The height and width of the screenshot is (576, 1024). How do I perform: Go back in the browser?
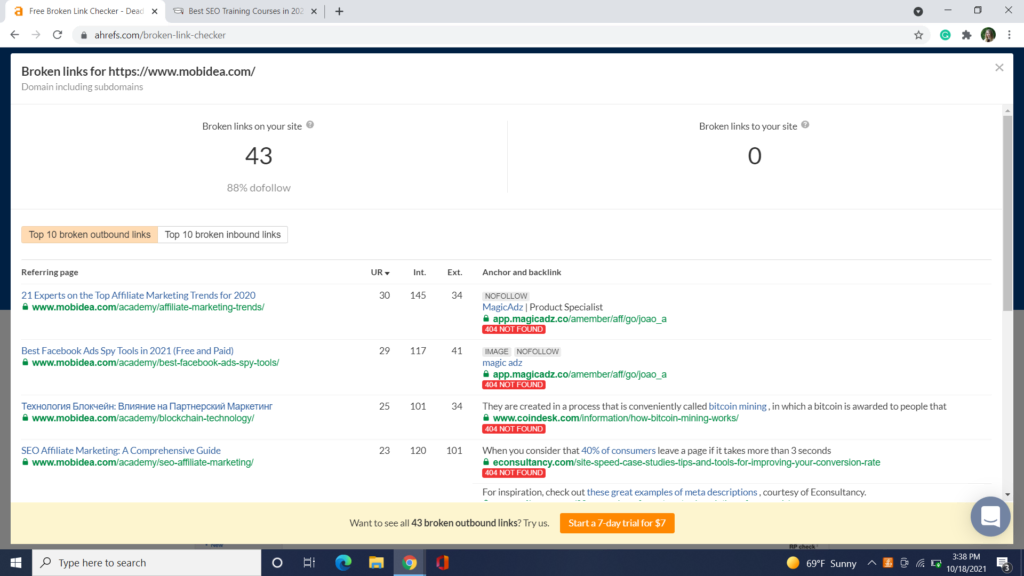point(14,35)
